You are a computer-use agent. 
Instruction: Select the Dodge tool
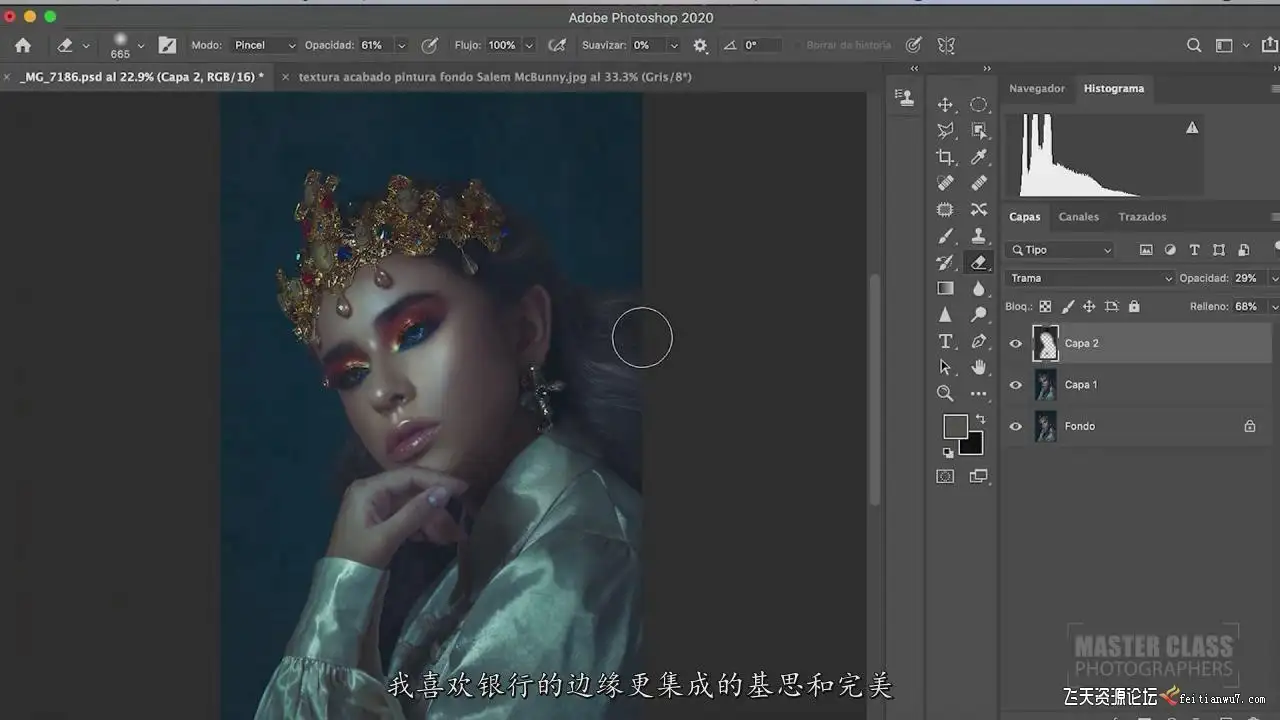click(979, 314)
